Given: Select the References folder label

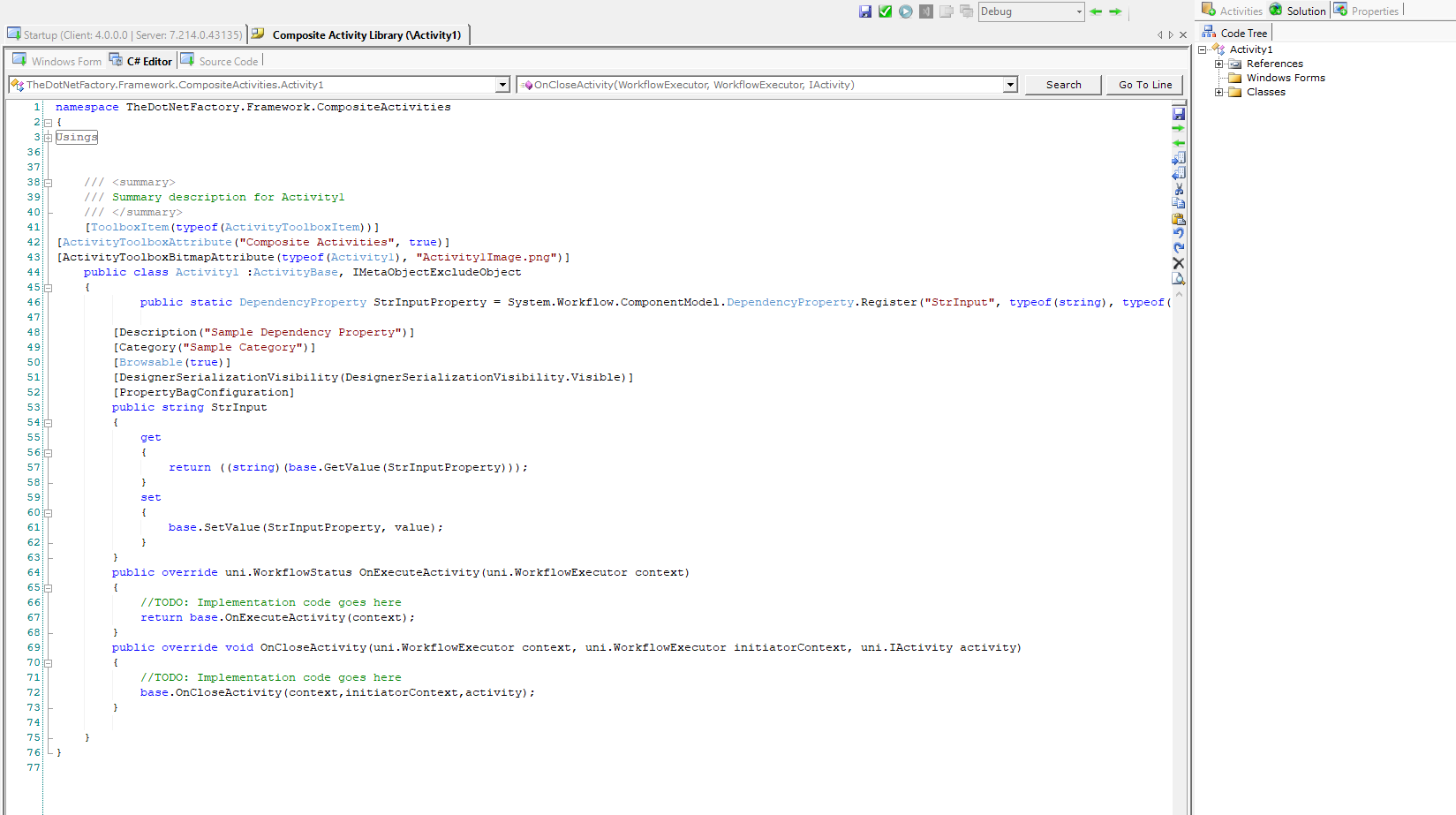Looking at the screenshot, I should [x=1274, y=64].
